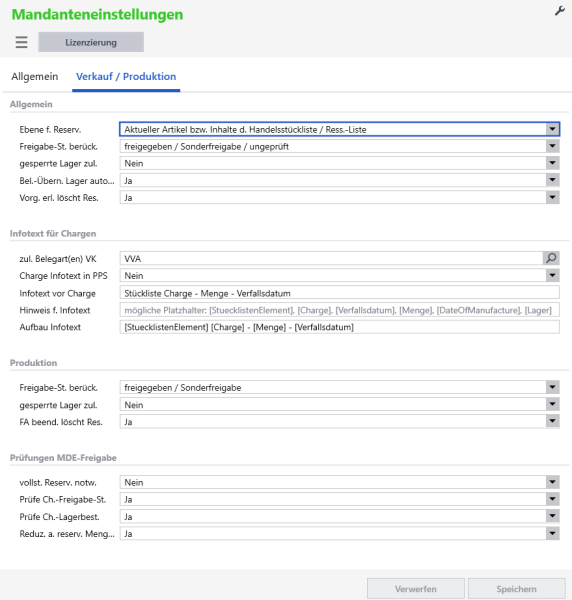The width and height of the screenshot is (572, 600).
Task: Click the Lizenzierung button
Action: 91,42
